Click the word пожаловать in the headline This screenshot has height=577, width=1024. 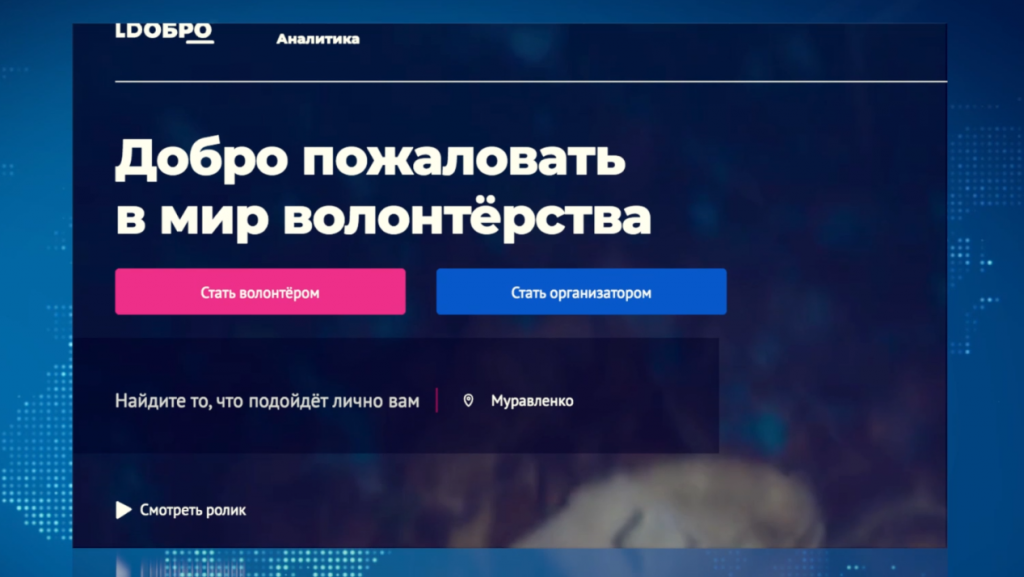point(464,160)
